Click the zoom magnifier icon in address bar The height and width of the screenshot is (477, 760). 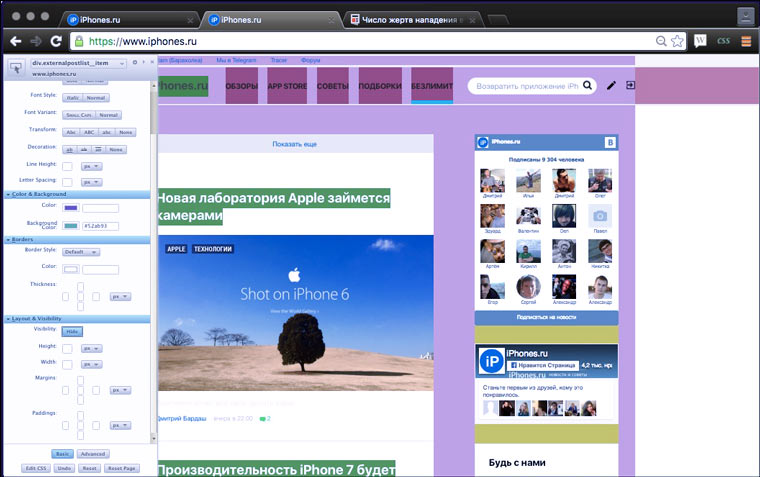661,41
